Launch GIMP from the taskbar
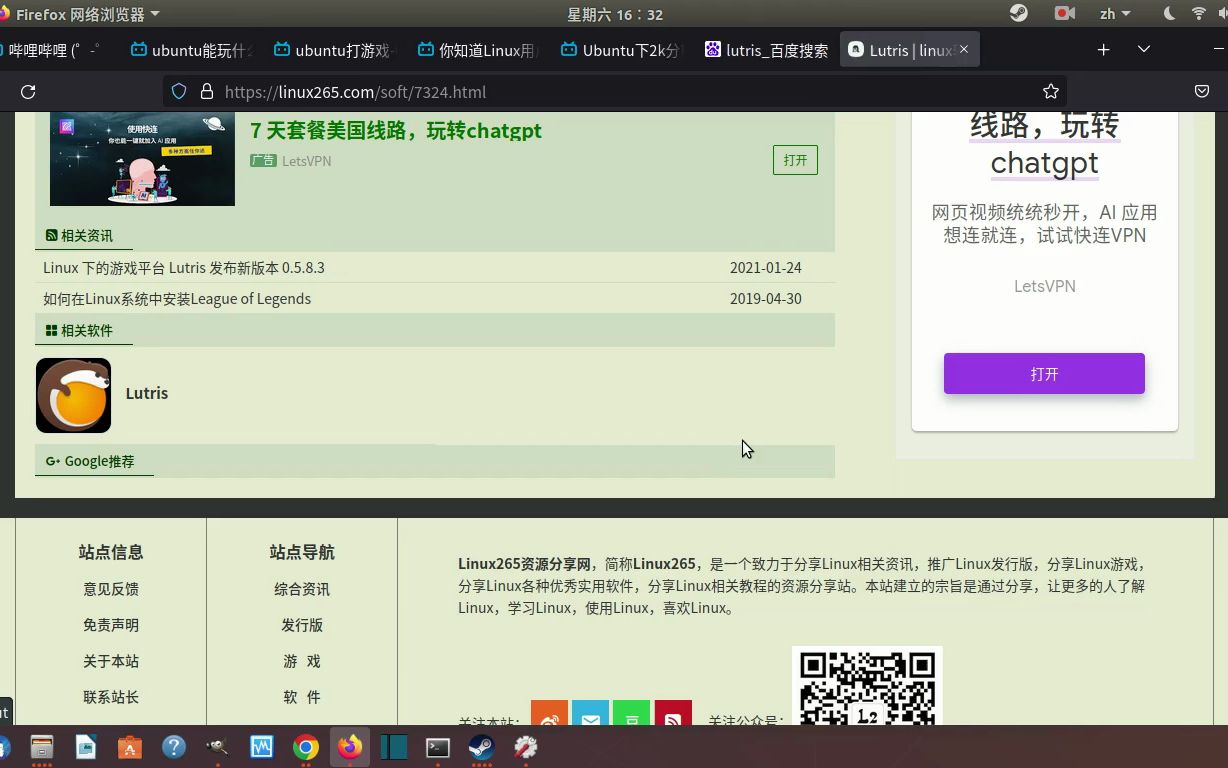Image resolution: width=1228 pixels, height=768 pixels. 217,747
